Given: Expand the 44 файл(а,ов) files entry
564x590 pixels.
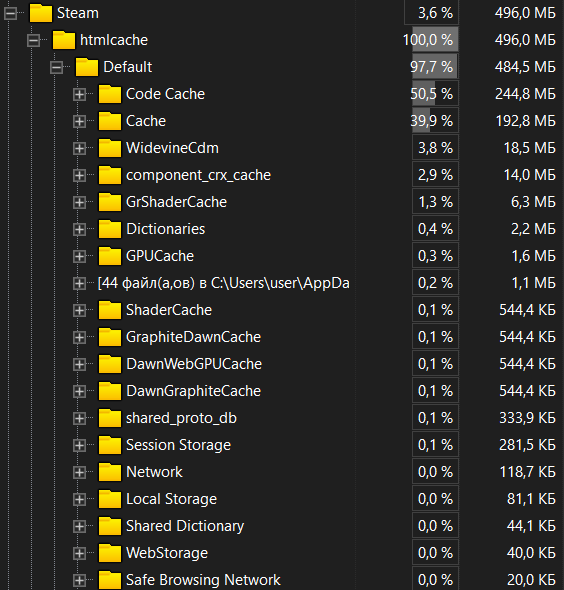Looking at the screenshot, I should point(79,283).
